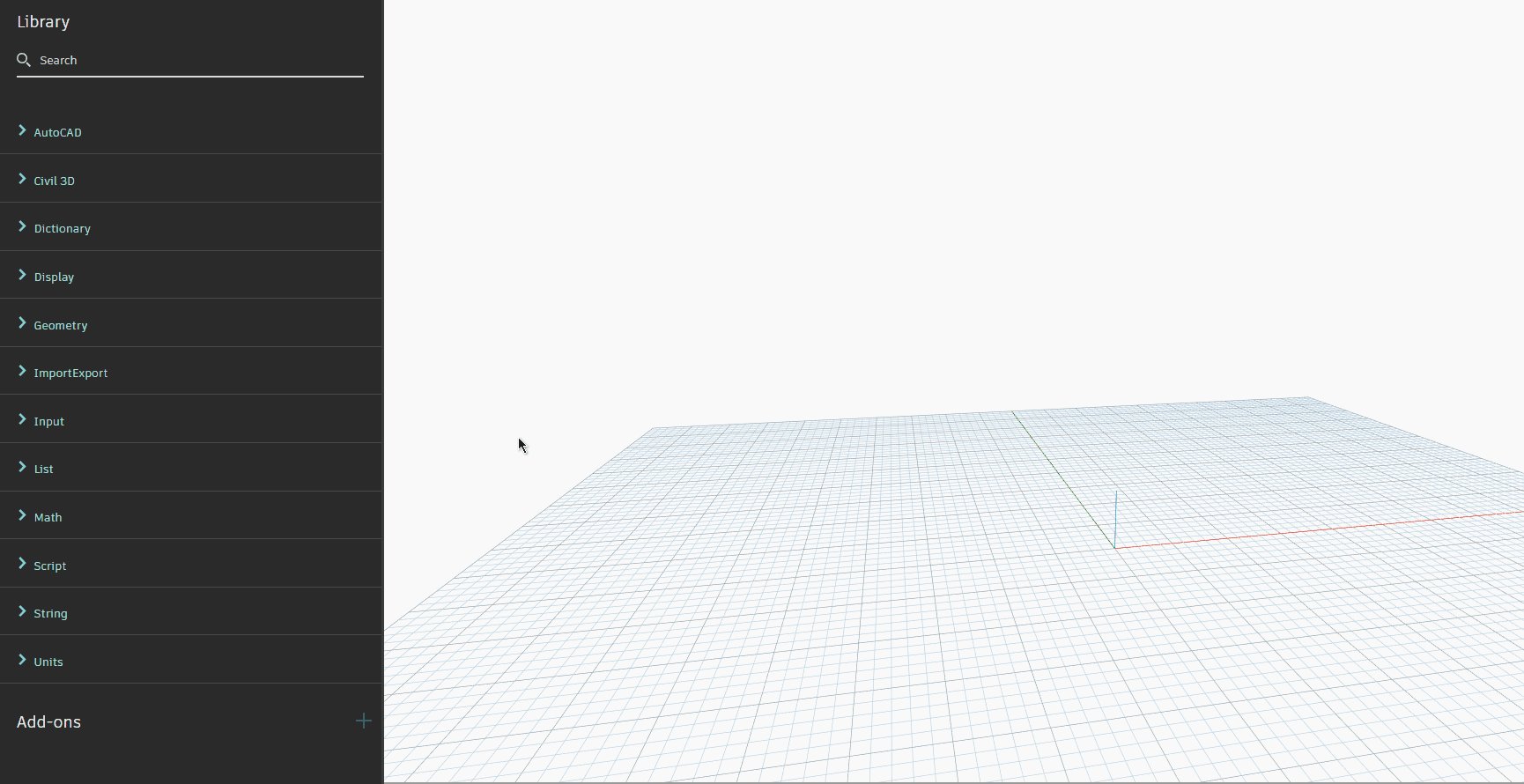Show the Input nodes category

[48, 421]
